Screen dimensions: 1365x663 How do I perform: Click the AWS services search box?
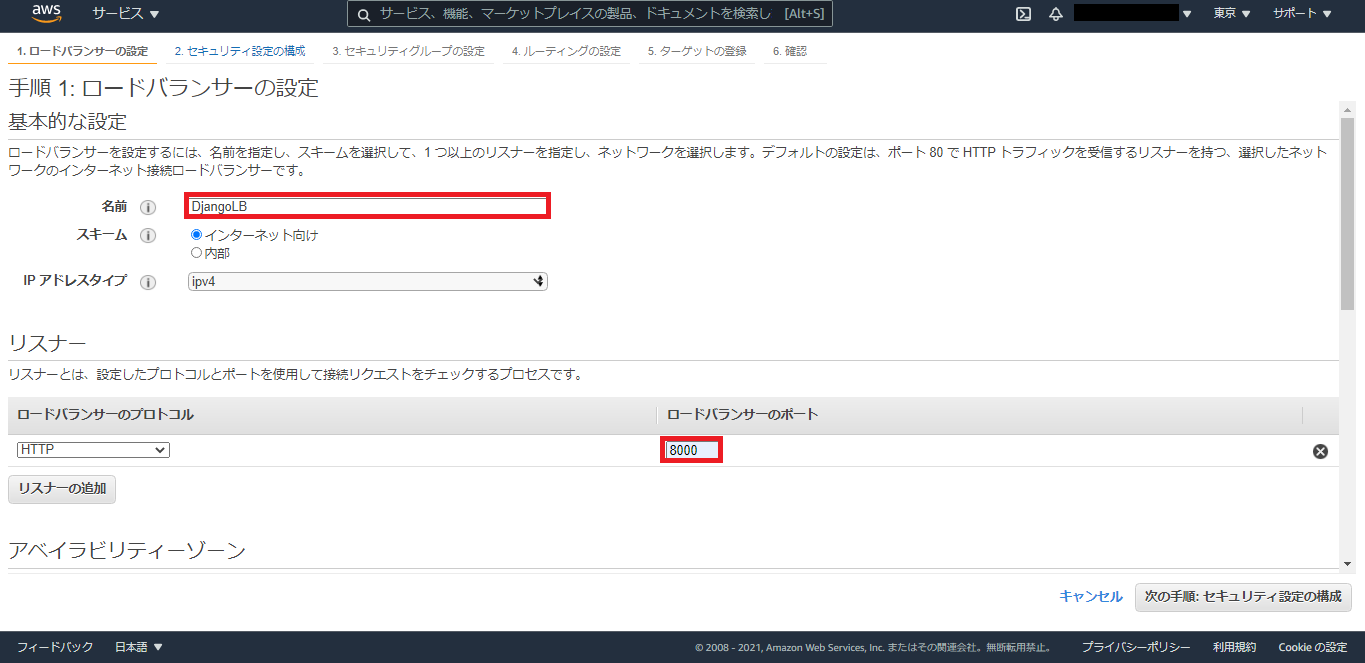(x=590, y=14)
